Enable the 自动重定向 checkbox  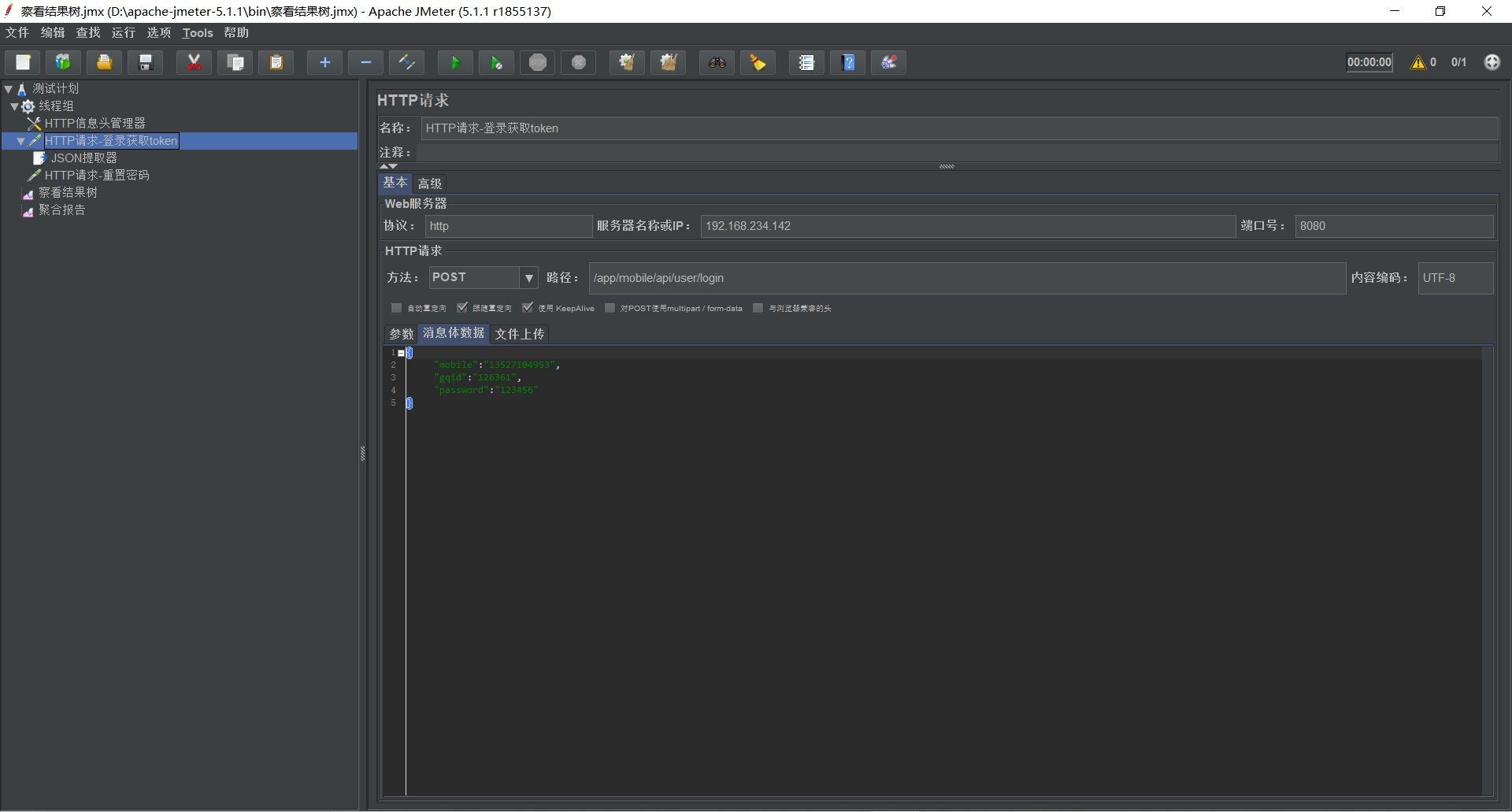coord(396,308)
